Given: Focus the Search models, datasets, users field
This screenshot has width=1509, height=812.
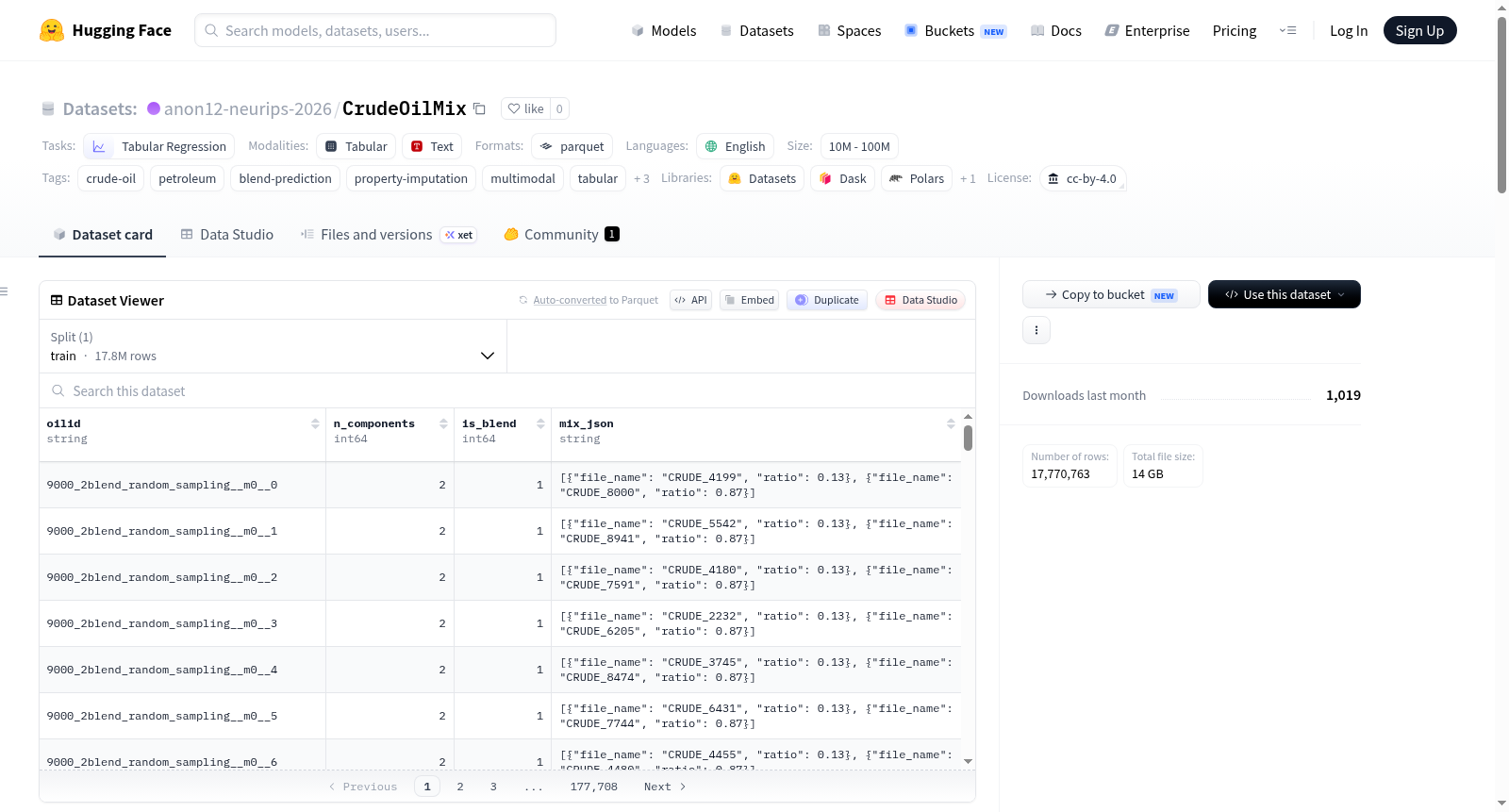Looking at the screenshot, I should point(375,30).
